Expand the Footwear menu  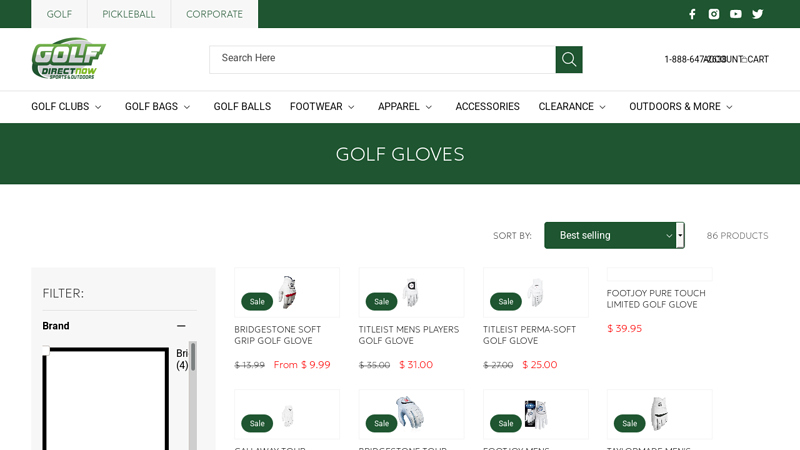pos(322,107)
